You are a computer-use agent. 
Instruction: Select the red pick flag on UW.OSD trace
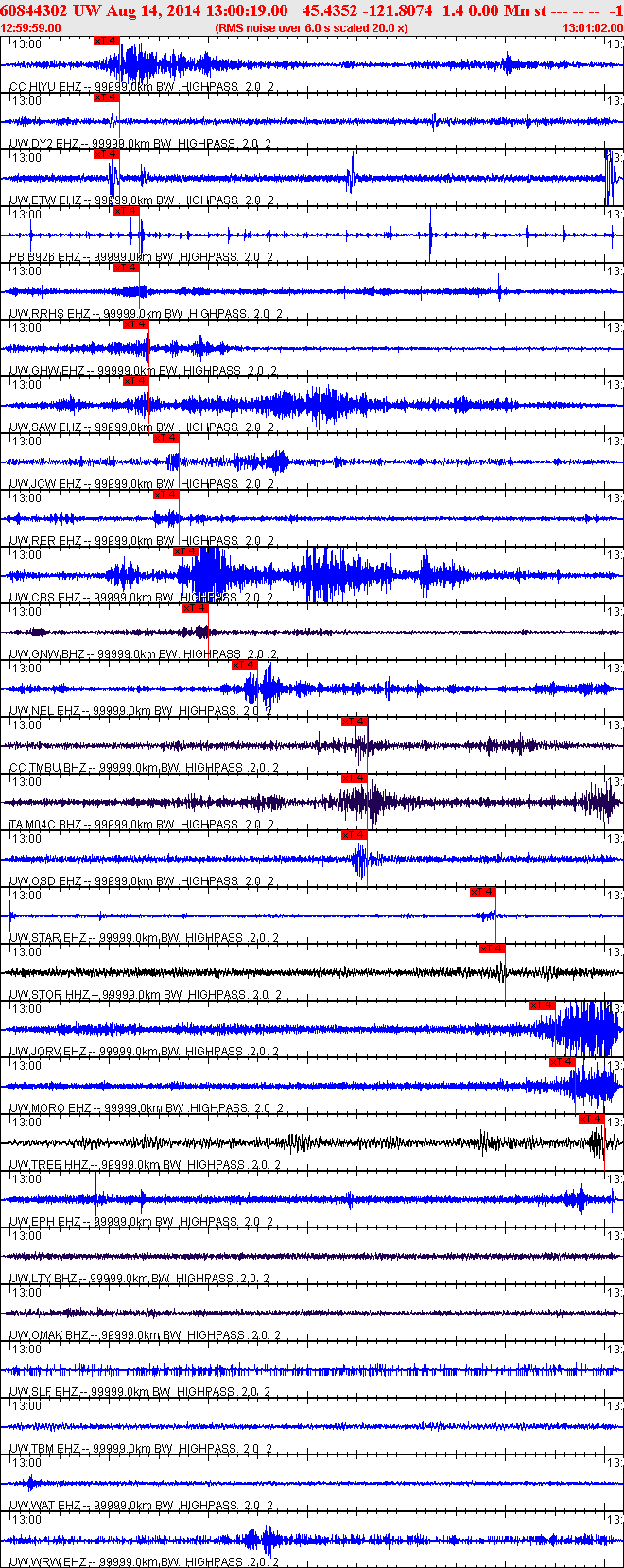355,835
